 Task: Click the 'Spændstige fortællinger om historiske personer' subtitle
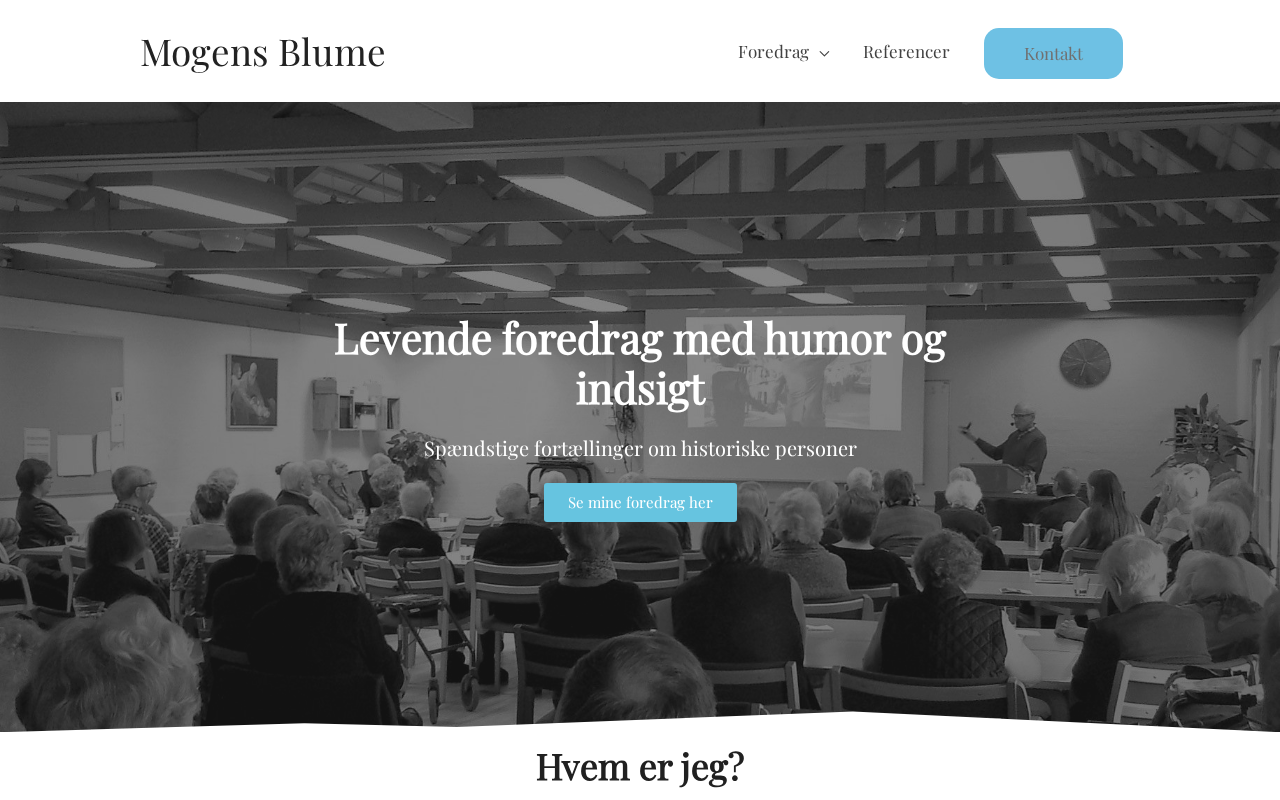[640, 448]
